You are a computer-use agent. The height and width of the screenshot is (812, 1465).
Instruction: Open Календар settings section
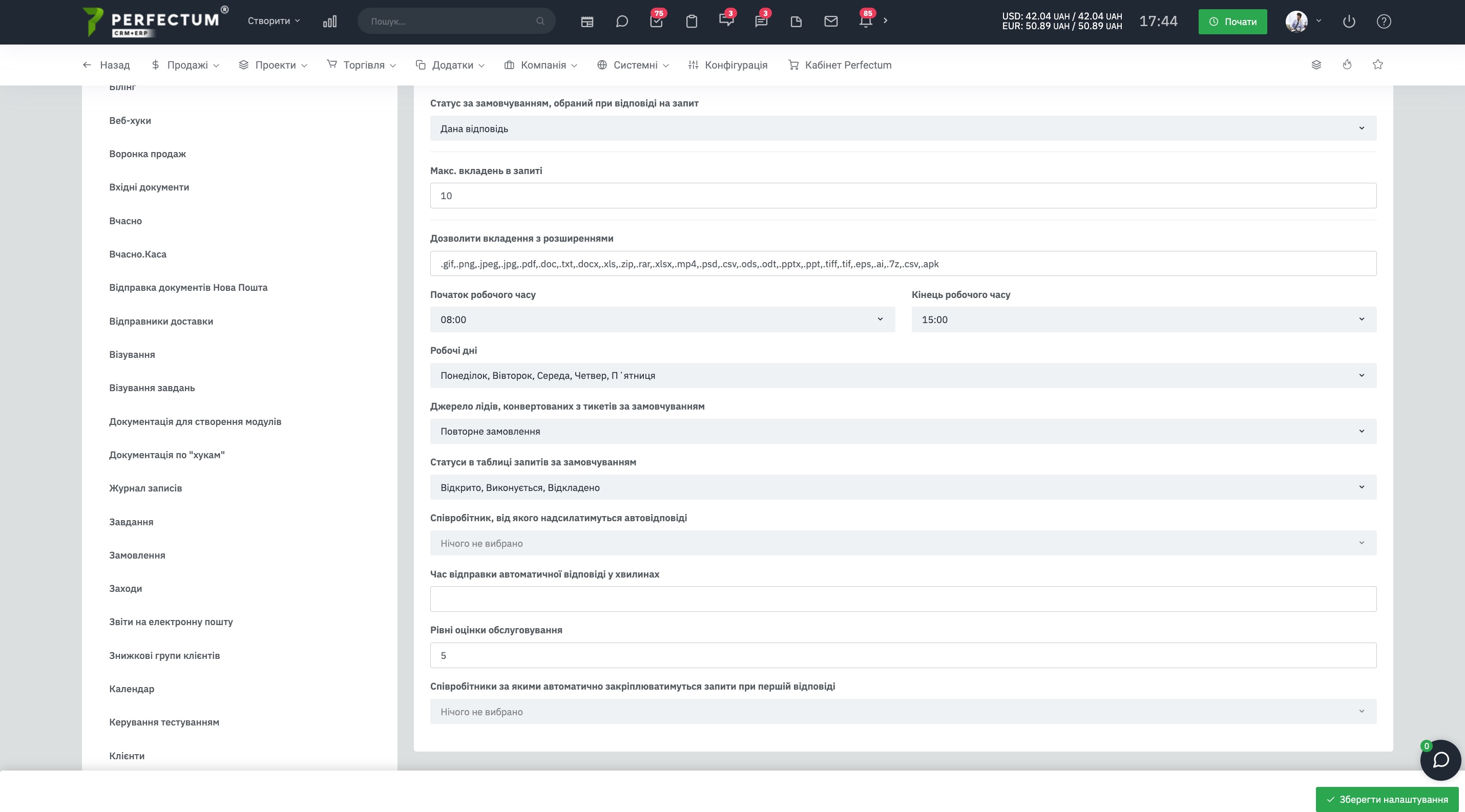point(131,689)
